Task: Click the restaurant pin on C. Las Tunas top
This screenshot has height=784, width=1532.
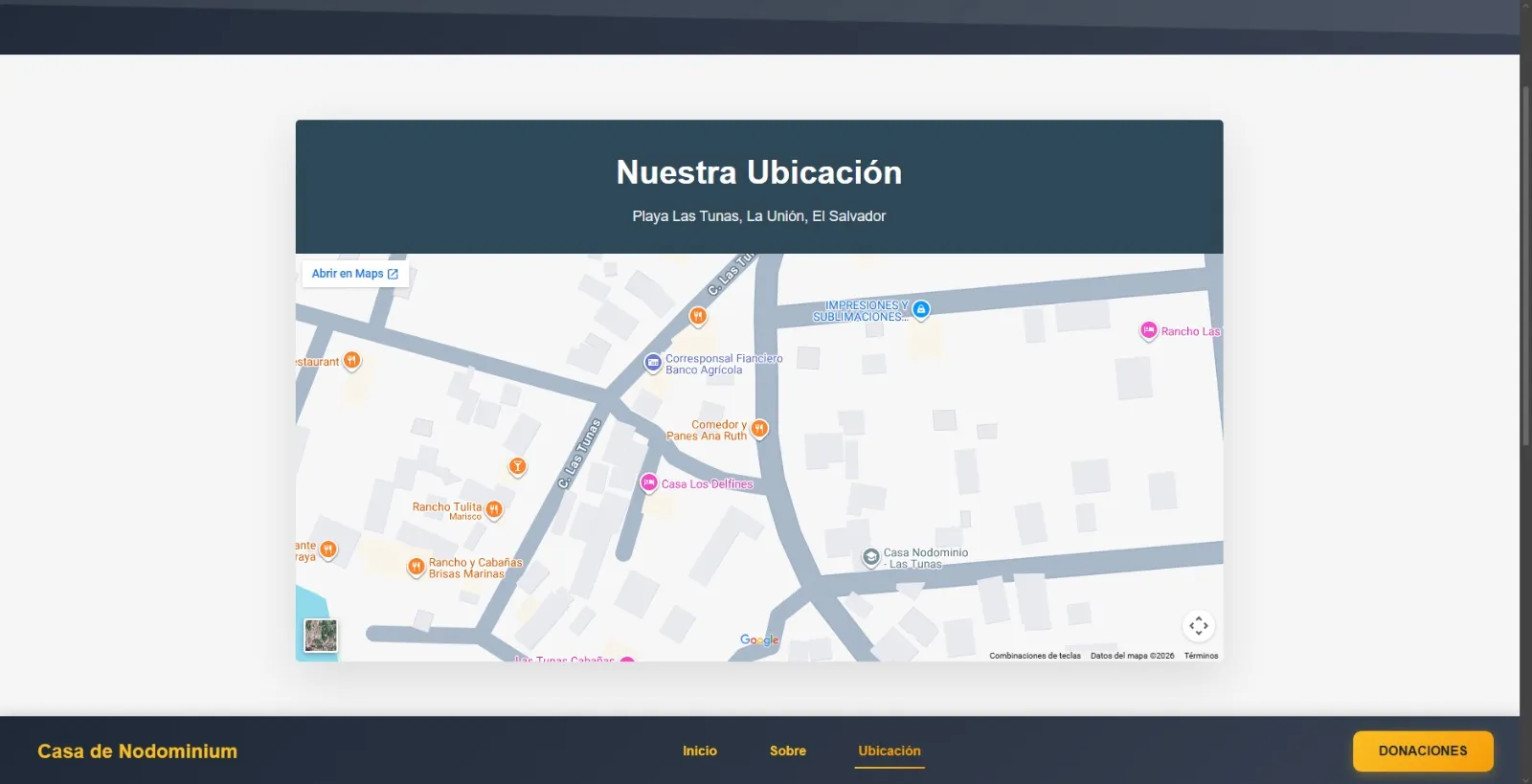Action: (x=698, y=316)
